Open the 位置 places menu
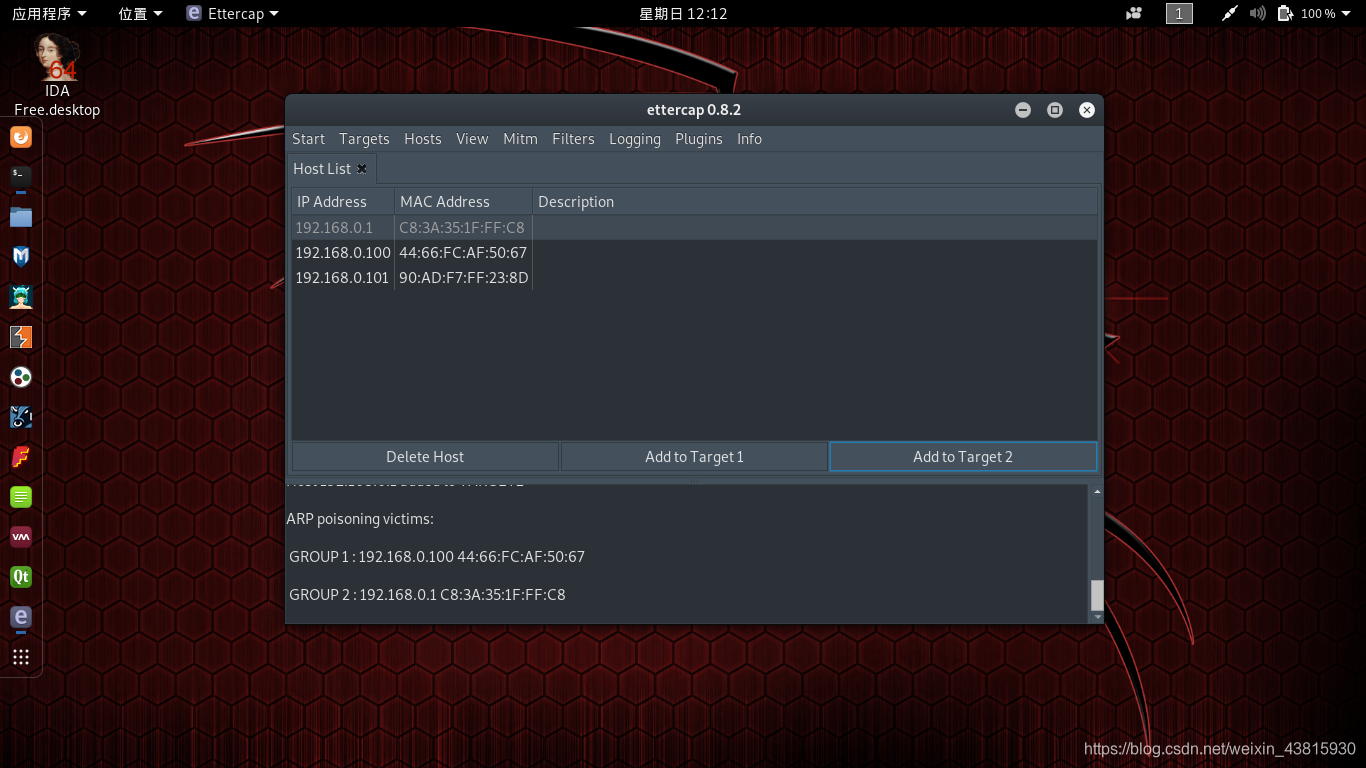 [140, 13]
